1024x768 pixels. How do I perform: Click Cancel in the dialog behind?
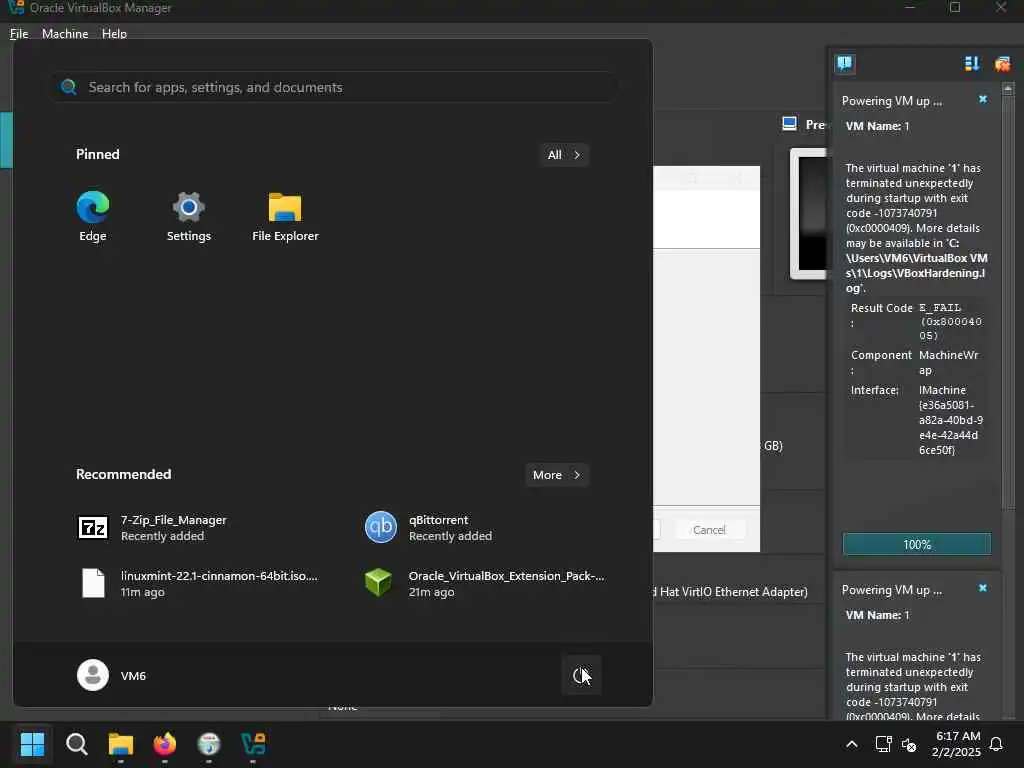[709, 530]
